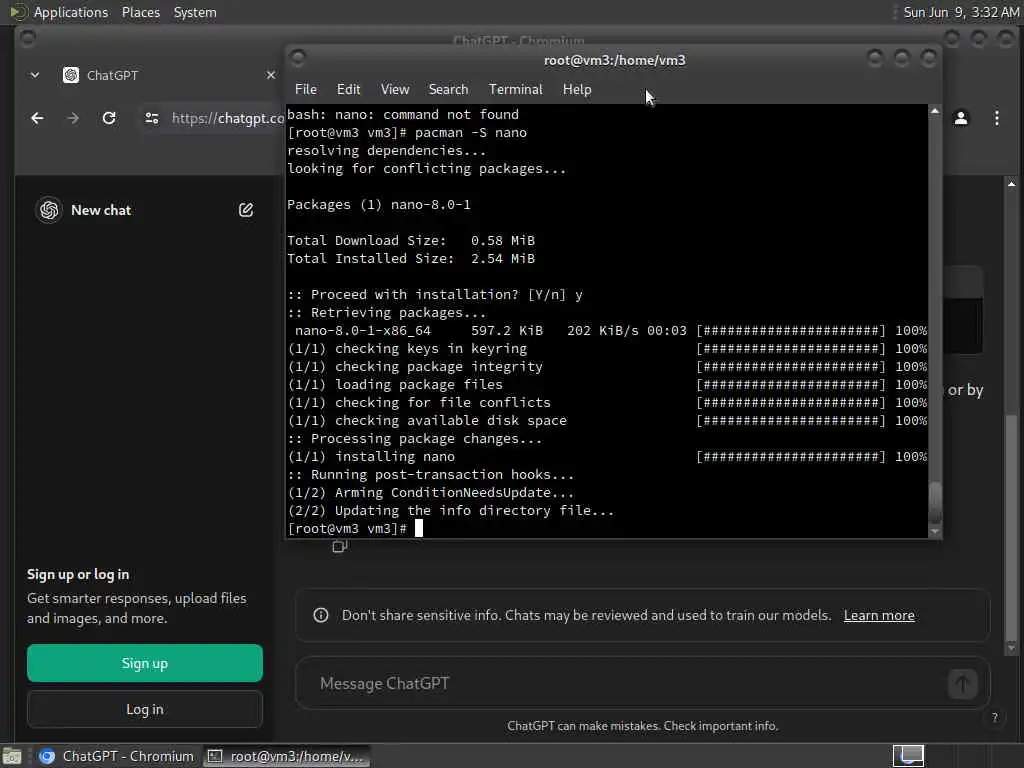
Task: Click the green Sign up button
Action: [145, 663]
